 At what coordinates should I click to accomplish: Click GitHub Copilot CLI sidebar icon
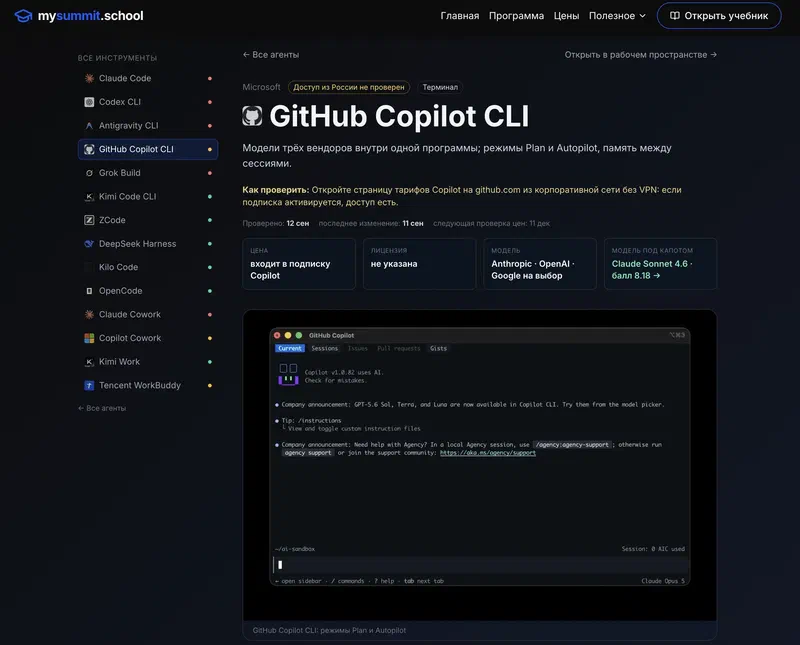(89, 149)
